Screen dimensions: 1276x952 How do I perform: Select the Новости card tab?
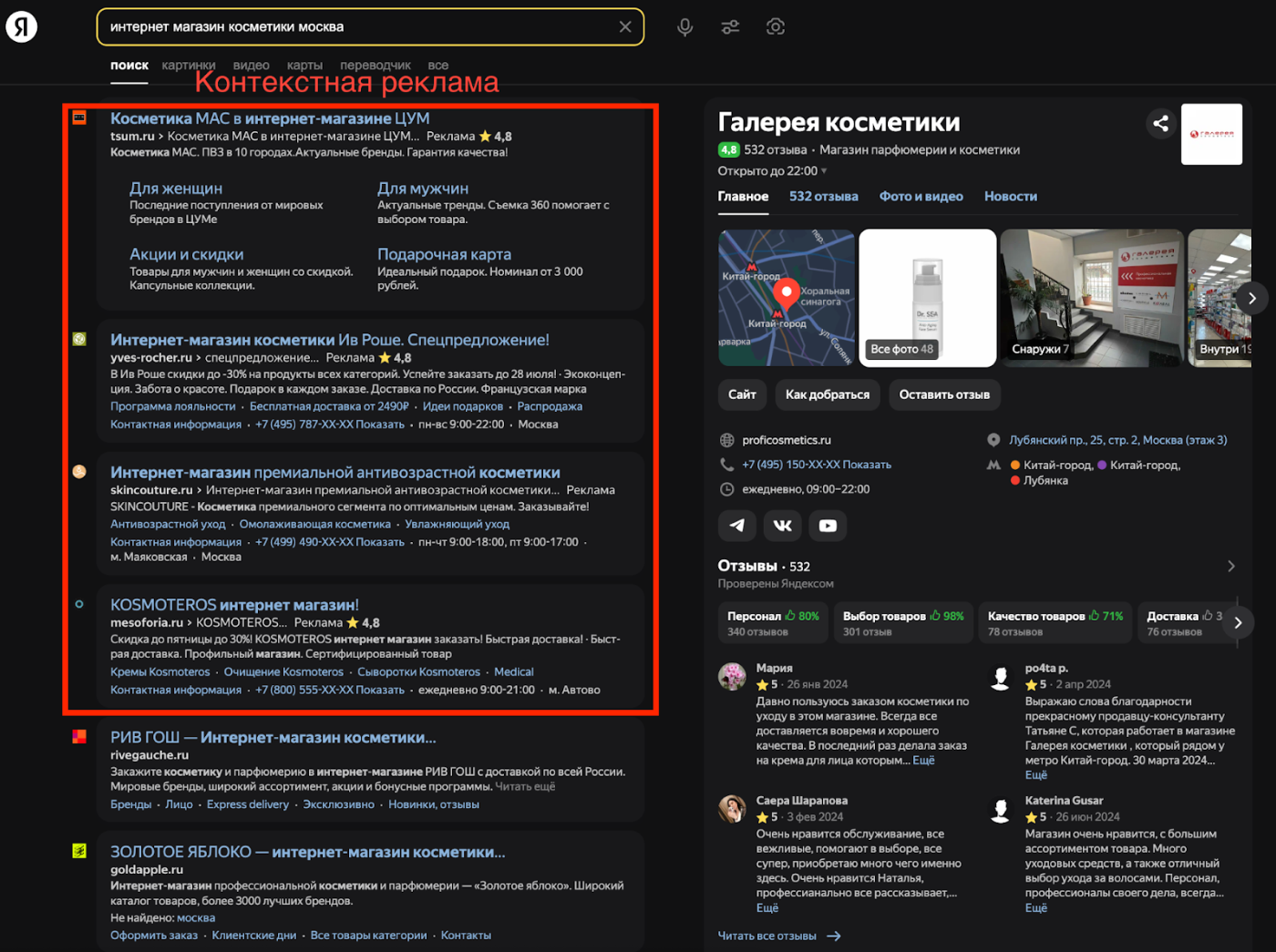coord(1011,196)
